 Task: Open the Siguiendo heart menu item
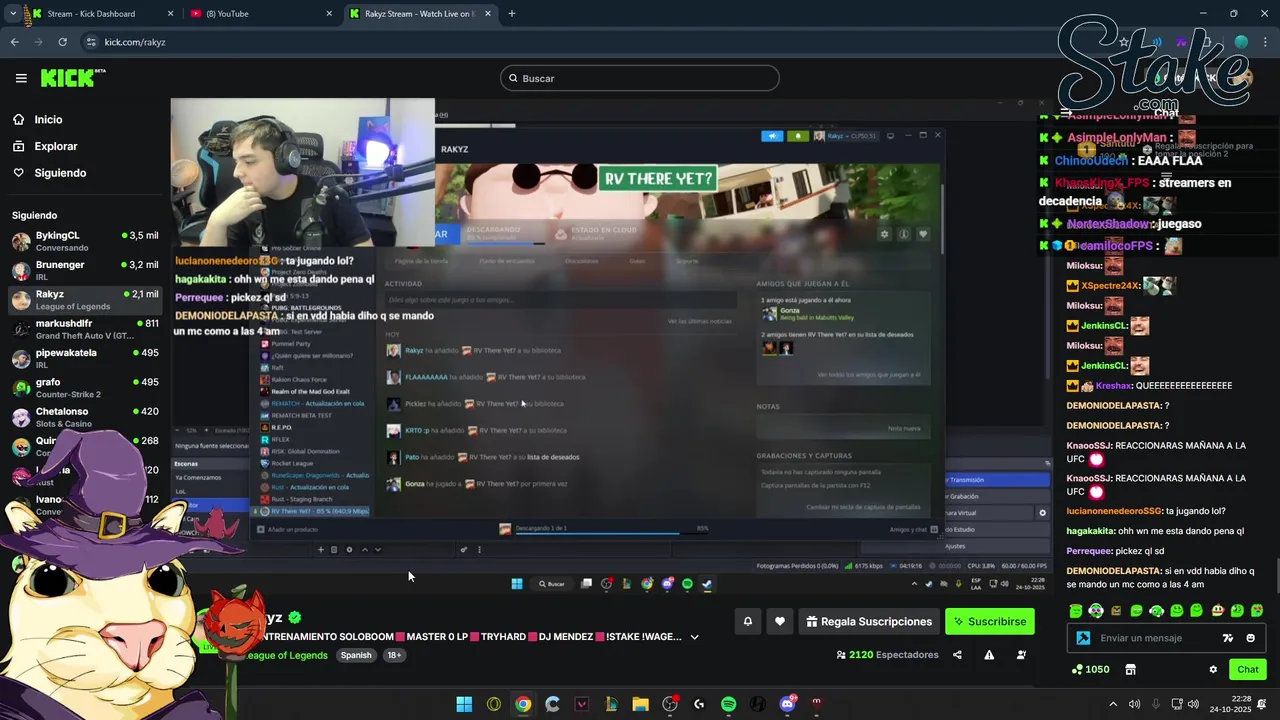pos(60,173)
